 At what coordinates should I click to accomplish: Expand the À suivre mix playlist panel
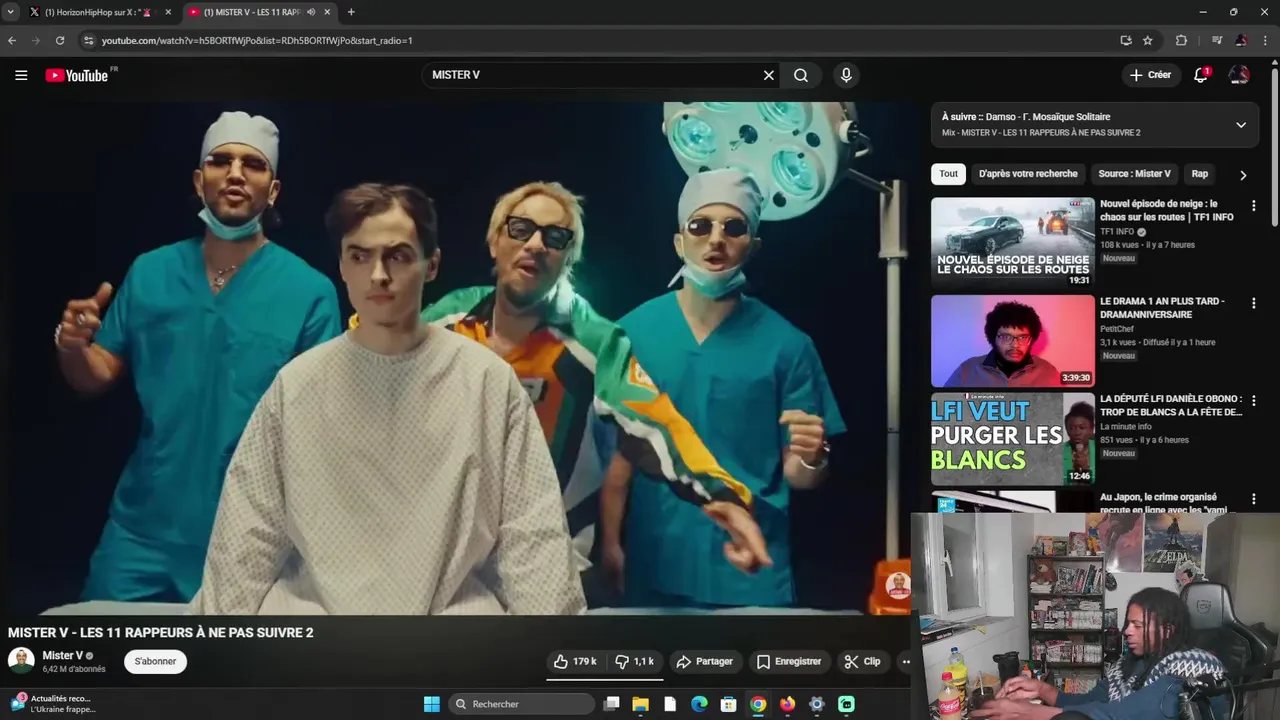[1241, 125]
